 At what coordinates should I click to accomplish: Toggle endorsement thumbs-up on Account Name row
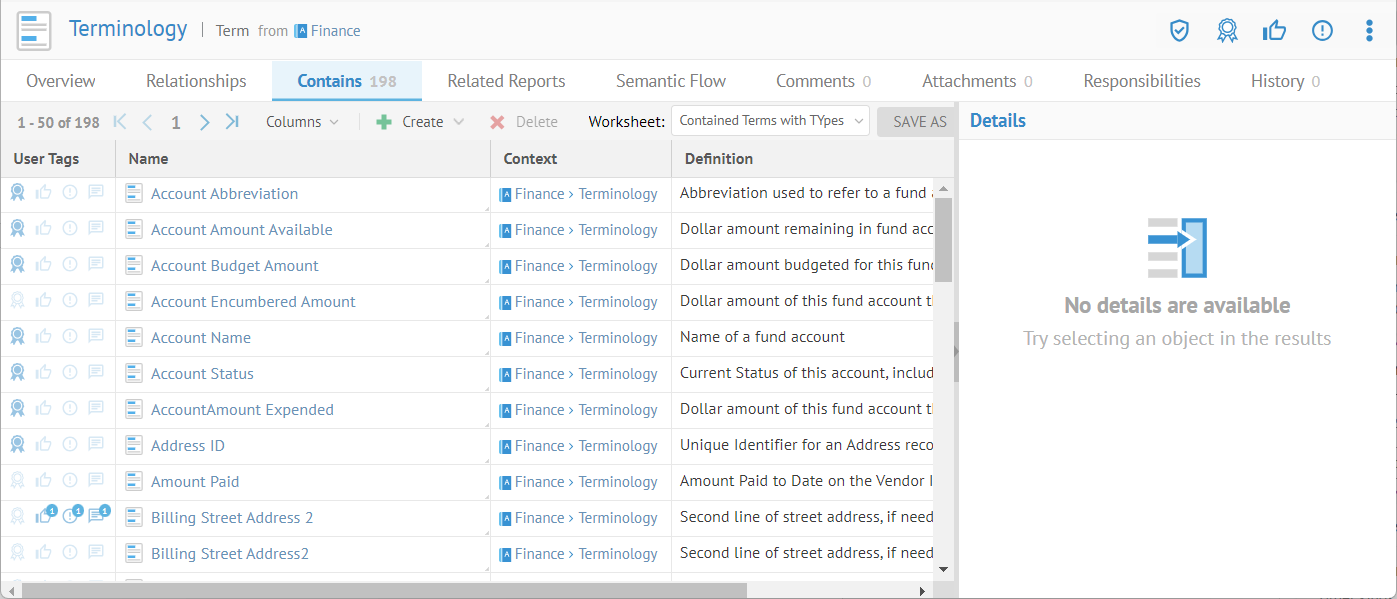click(x=43, y=337)
